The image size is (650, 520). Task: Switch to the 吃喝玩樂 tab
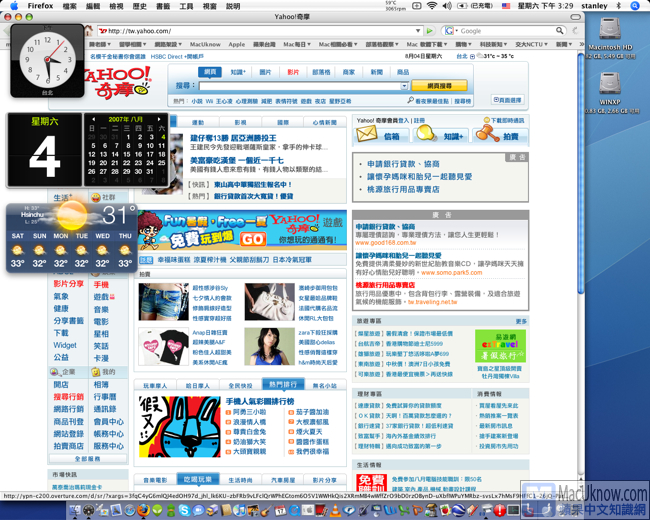tap(198, 479)
